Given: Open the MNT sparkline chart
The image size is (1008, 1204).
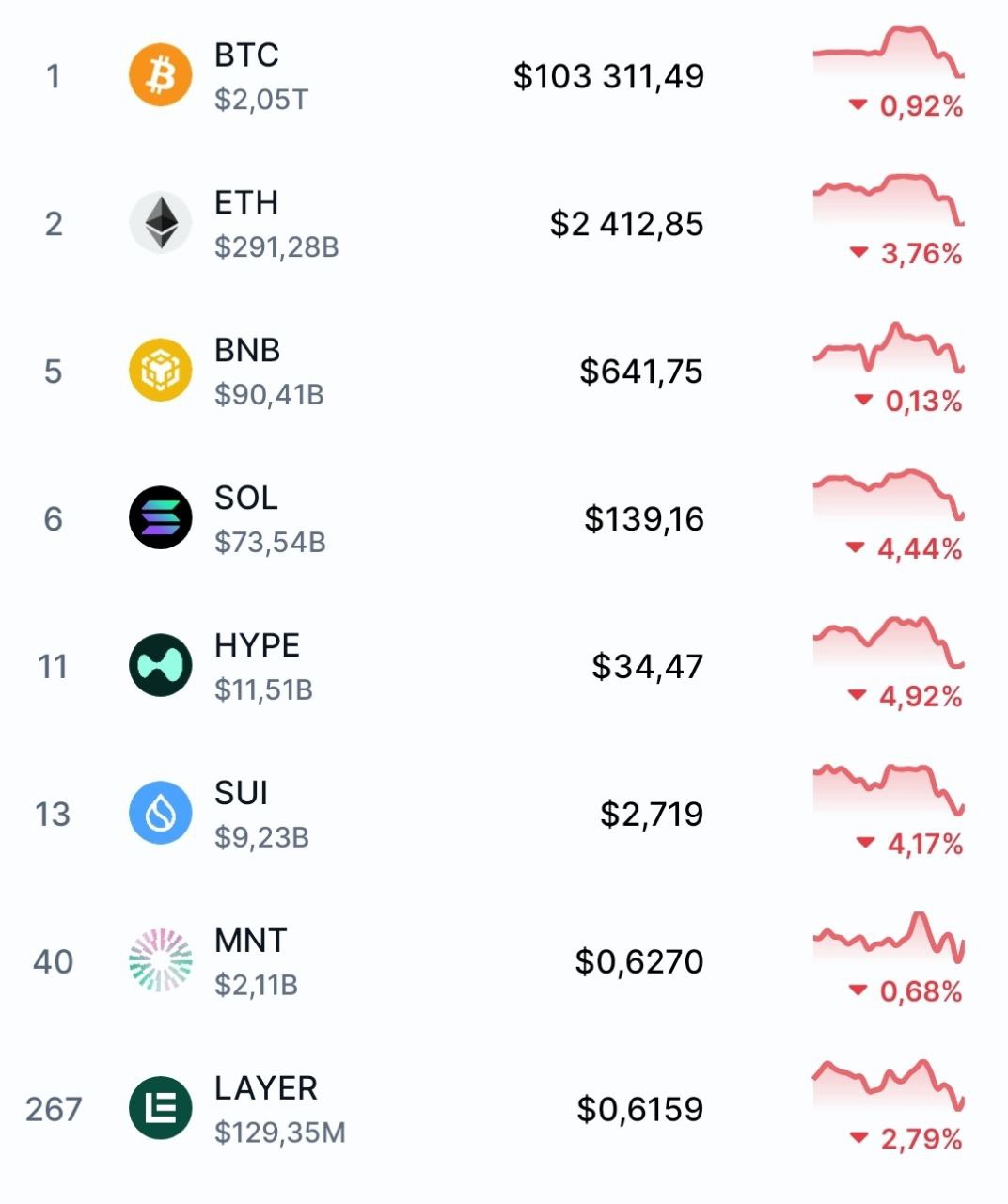Looking at the screenshot, I should pyautogui.click(x=889, y=939).
